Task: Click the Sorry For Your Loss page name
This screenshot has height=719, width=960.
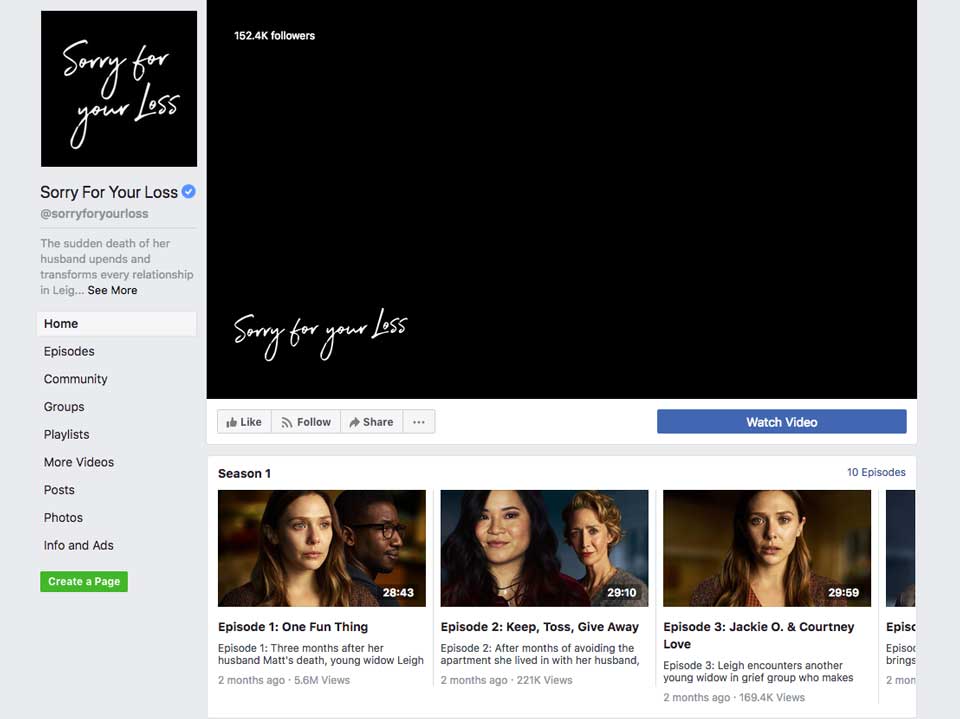Action: [109, 192]
